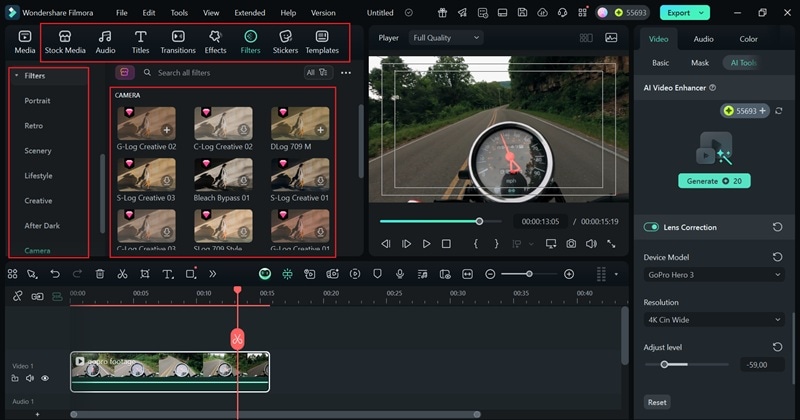
Task: Refresh the AI credits balance
Action: 779,111
